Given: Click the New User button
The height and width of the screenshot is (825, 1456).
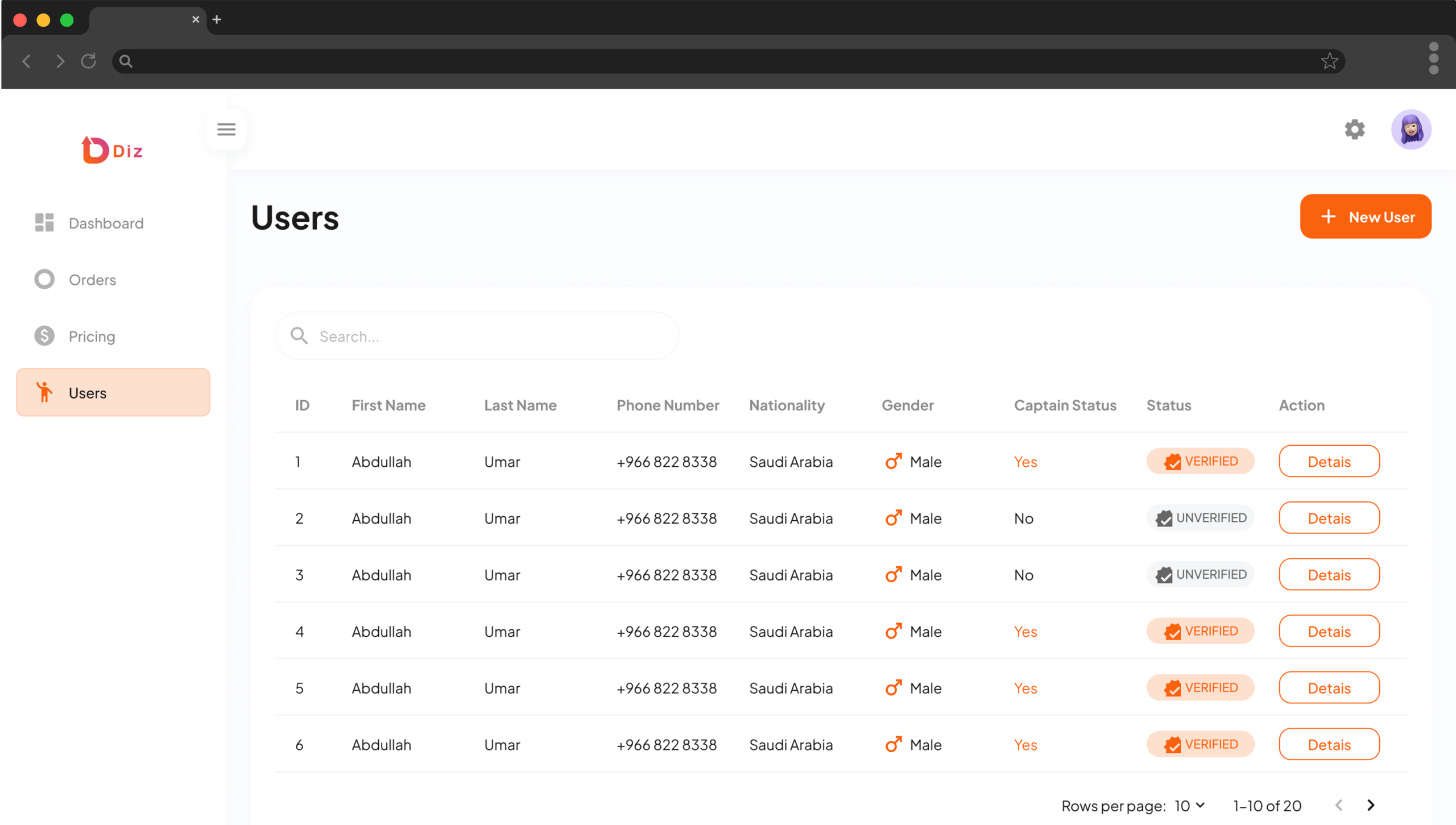Looking at the screenshot, I should point(1366,217).
